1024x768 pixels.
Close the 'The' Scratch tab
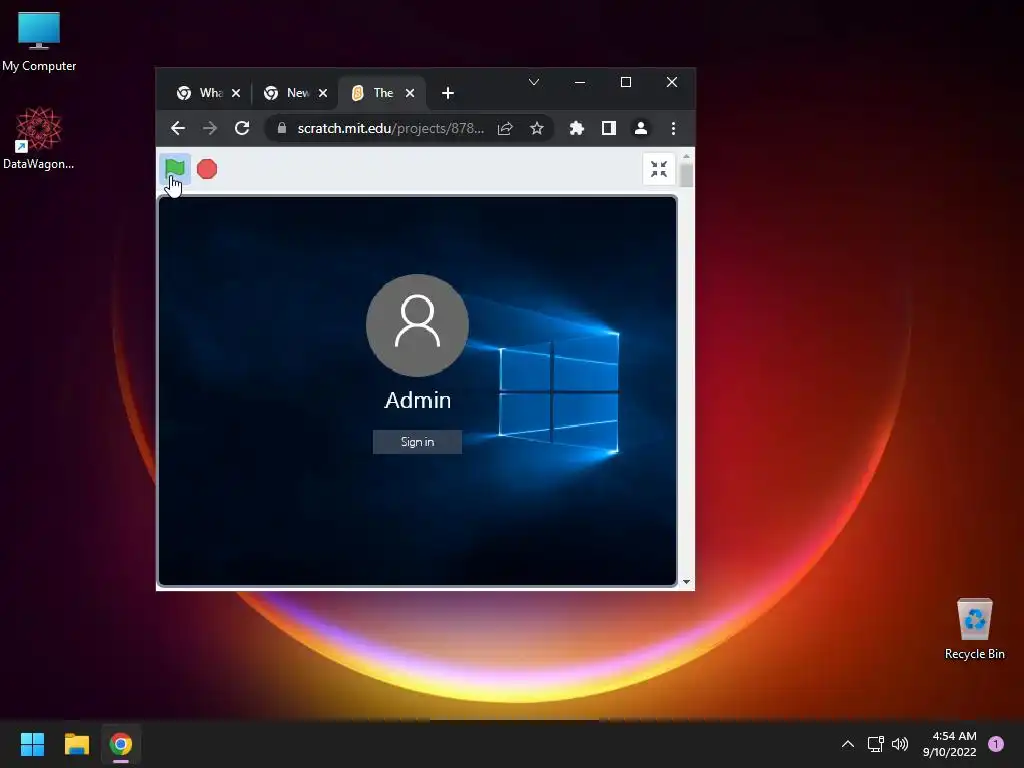tap(410, 93)
